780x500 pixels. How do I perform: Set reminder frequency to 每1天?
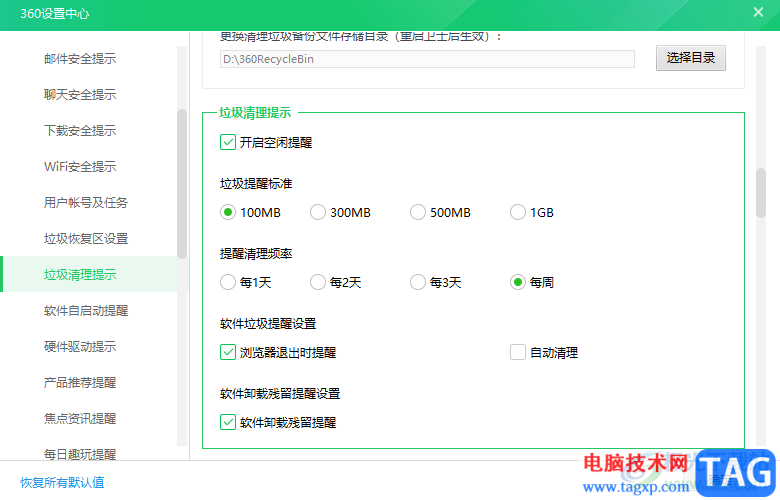[x=228, y=283]
